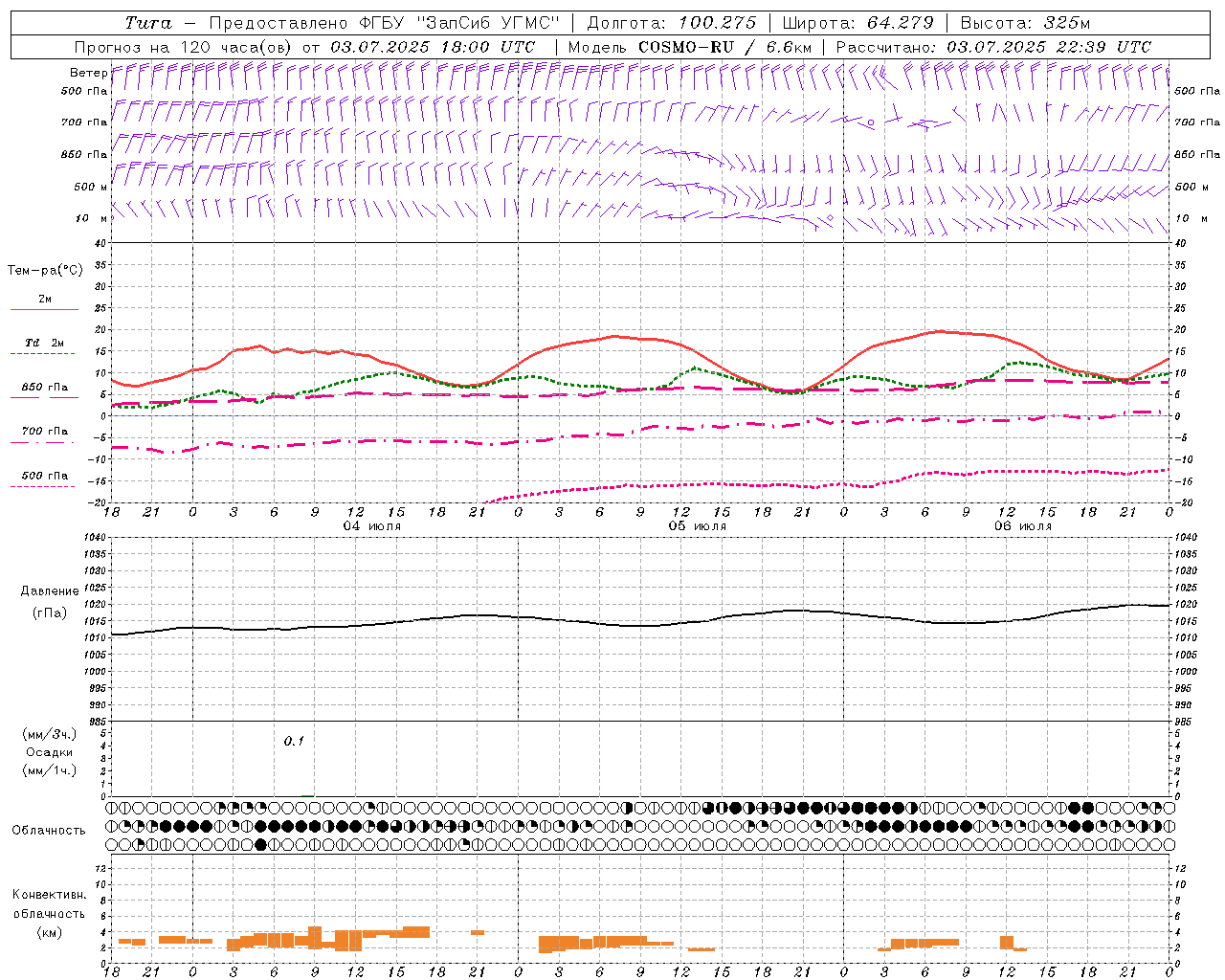The width and height of the screenshot is (1225, 980).
Task: Click the "(мм/1ч.)" precipitation unit label
Action: pos(50,770)
